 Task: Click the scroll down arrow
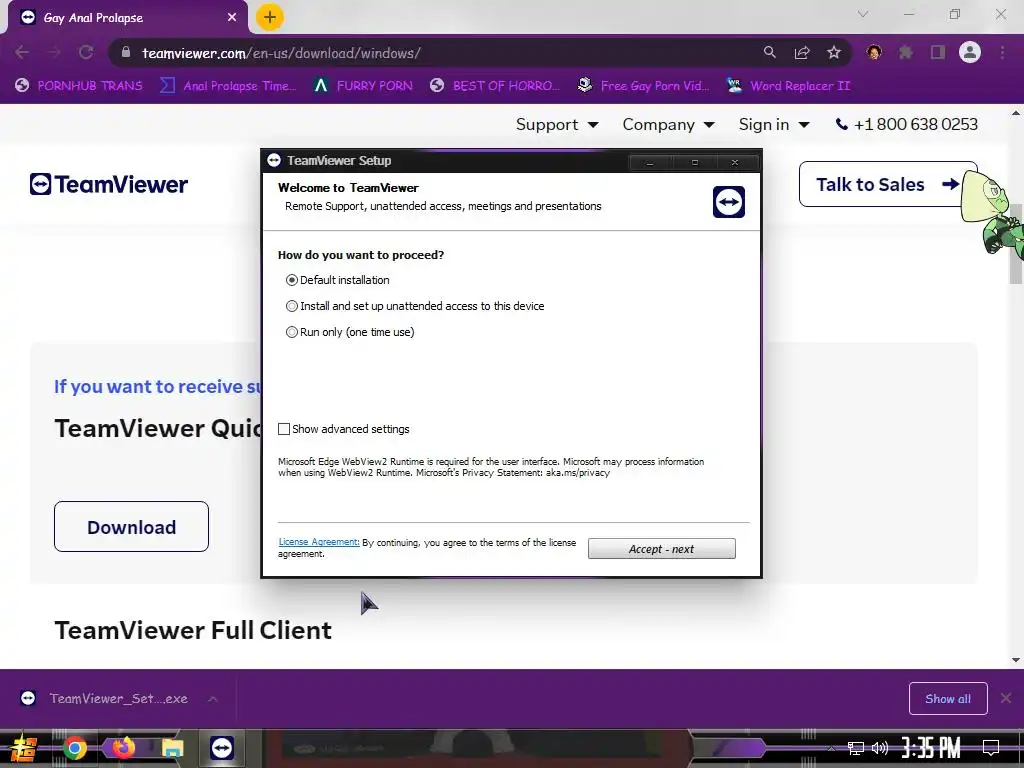point(1016,660)
